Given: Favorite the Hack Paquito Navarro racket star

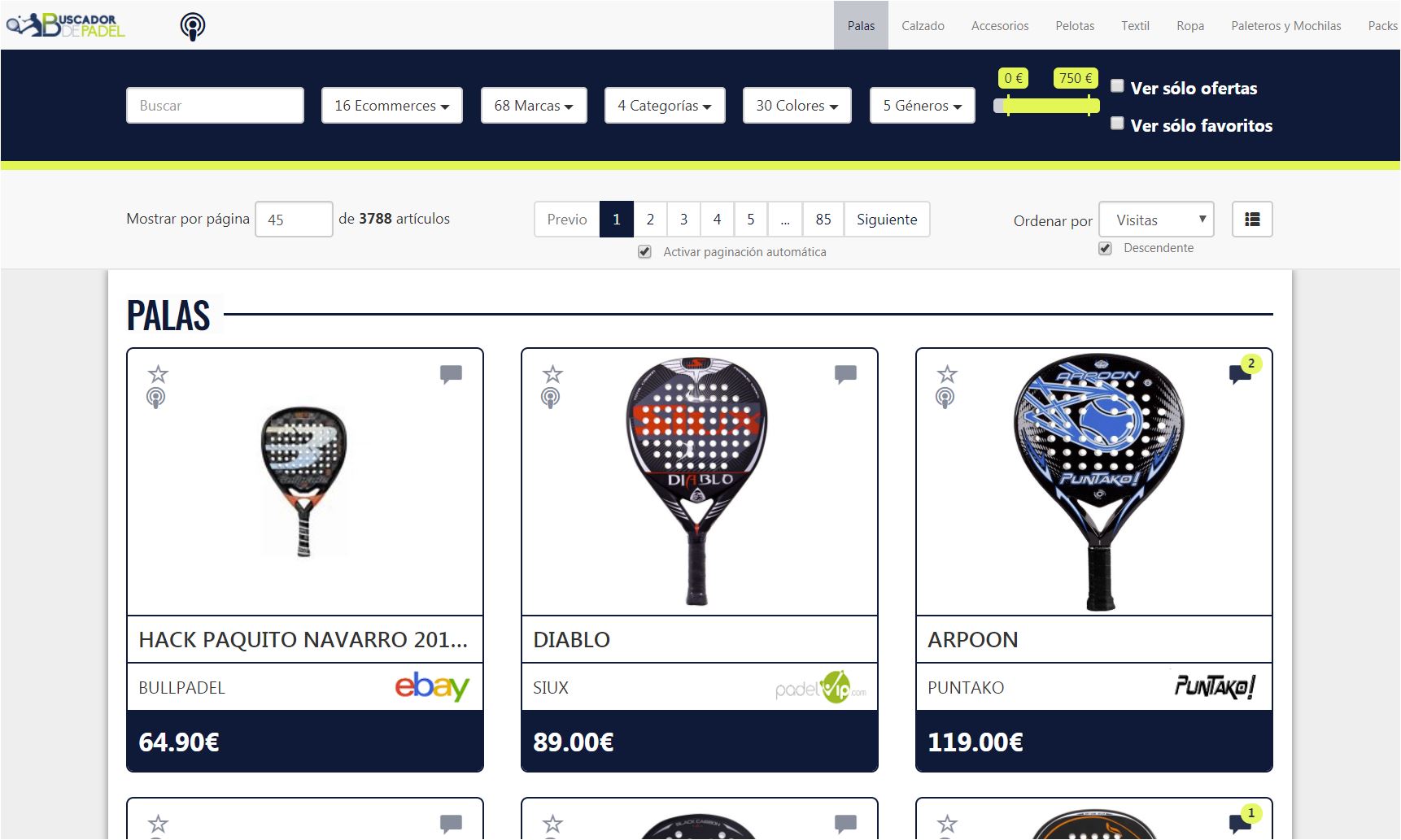Looking at the screenshot, I should pos(158,374).
